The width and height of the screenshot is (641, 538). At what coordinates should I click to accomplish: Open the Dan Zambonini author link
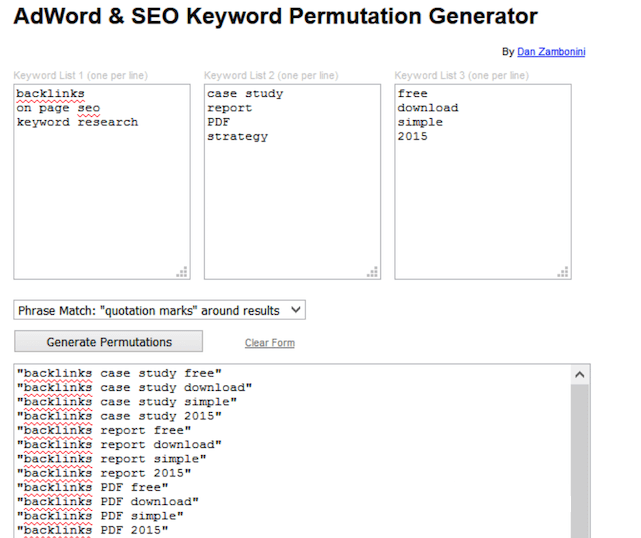click(x=551, y=52)
